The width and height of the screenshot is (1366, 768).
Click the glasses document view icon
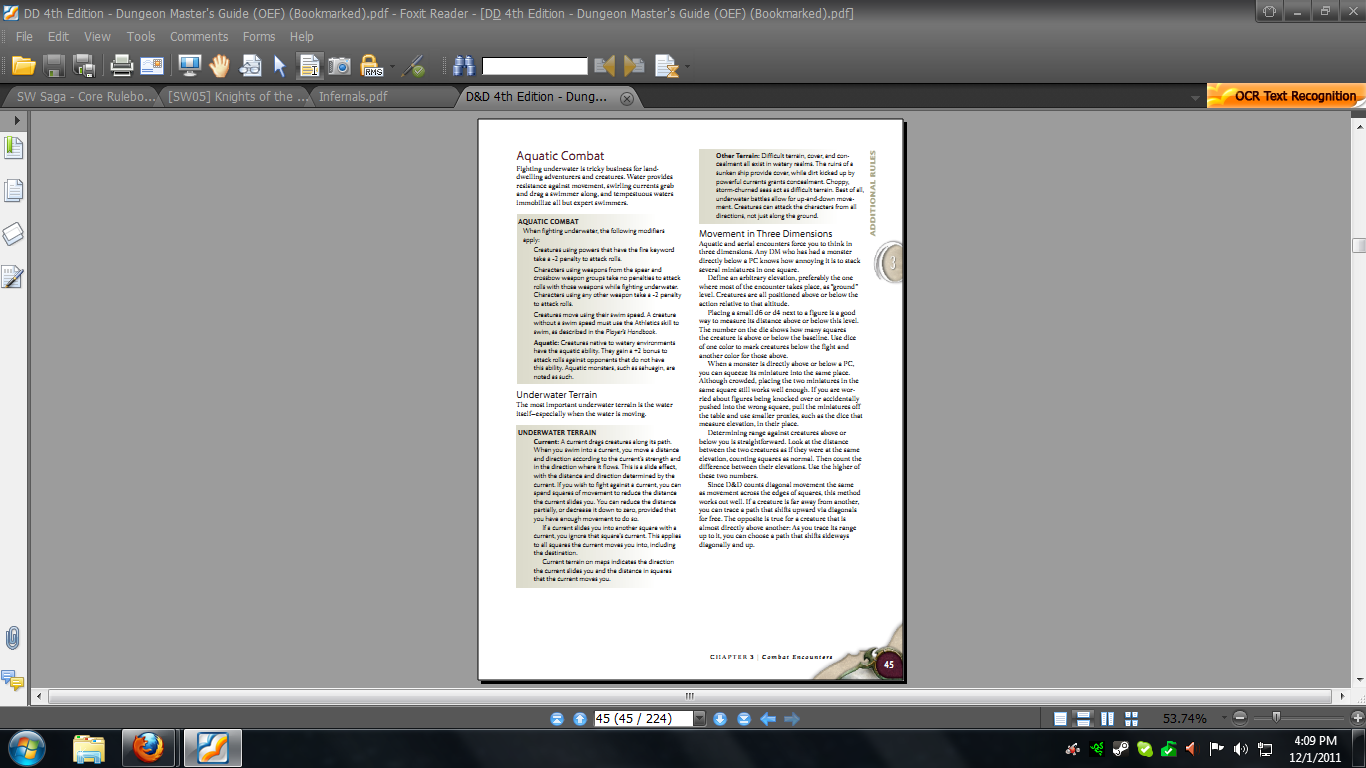[x=250, y=66]
